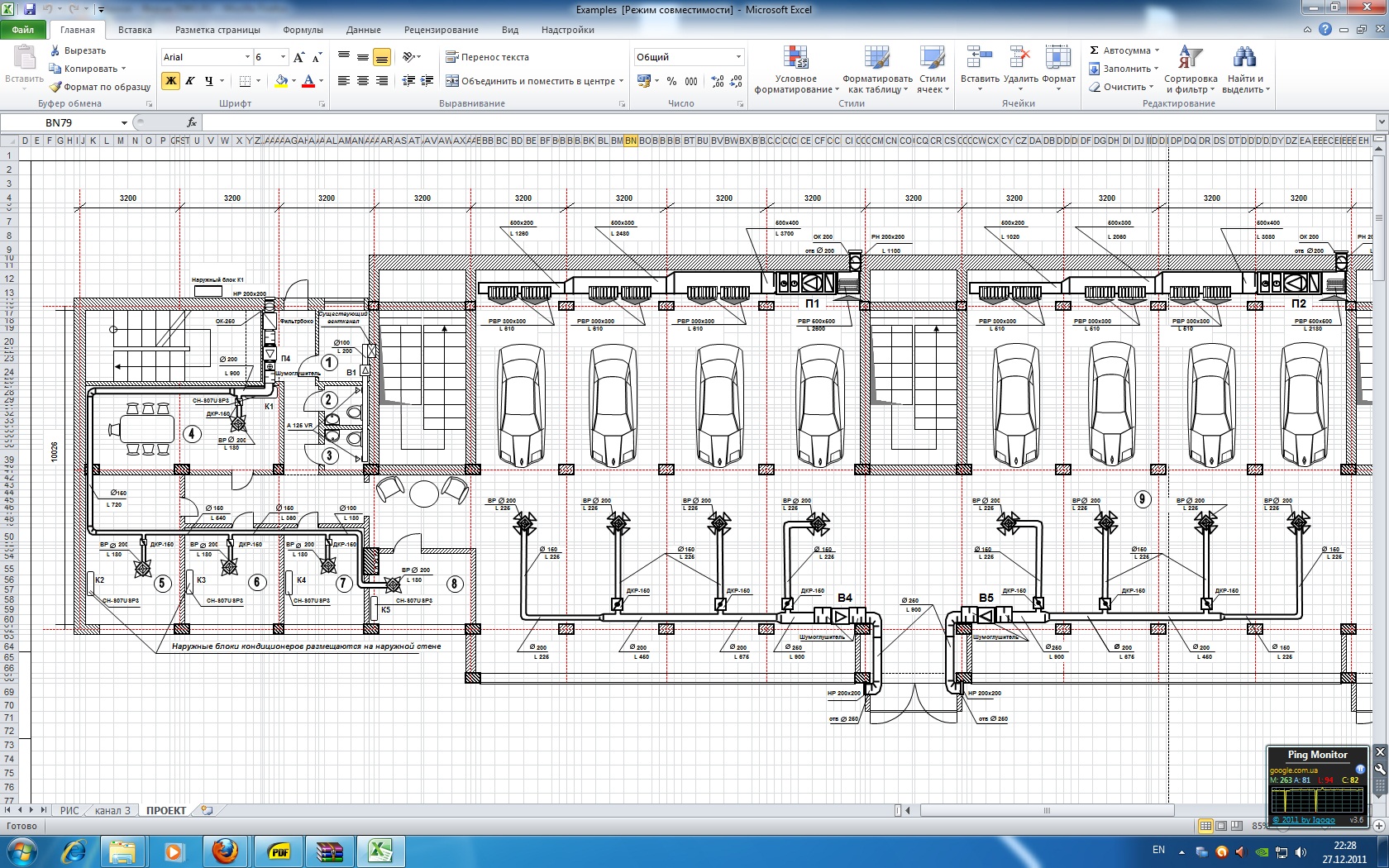Viewport: 1389px width, 868px height.
Task: Click in the formula bar
Action: click(790, 122)
